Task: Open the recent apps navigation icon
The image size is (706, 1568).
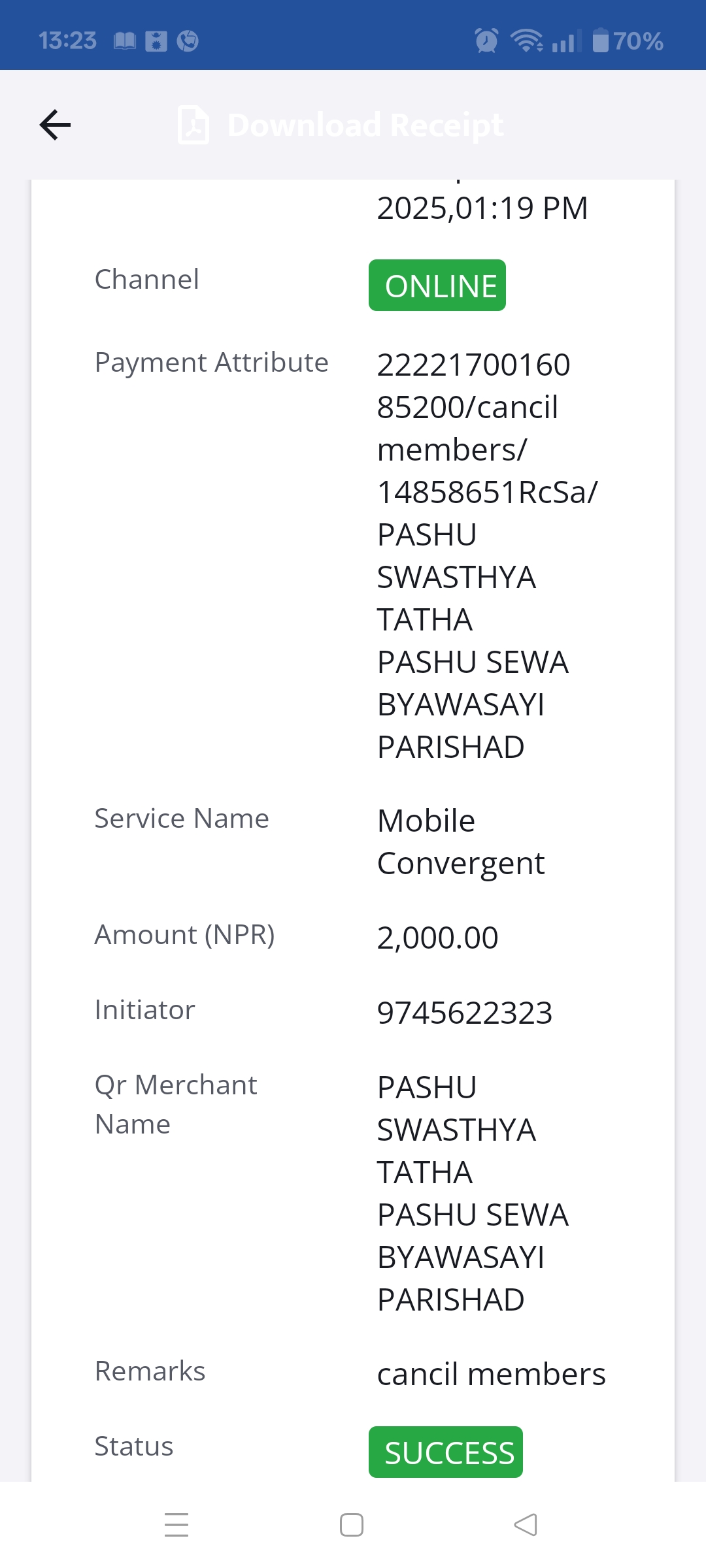Action: (176, 1525)
